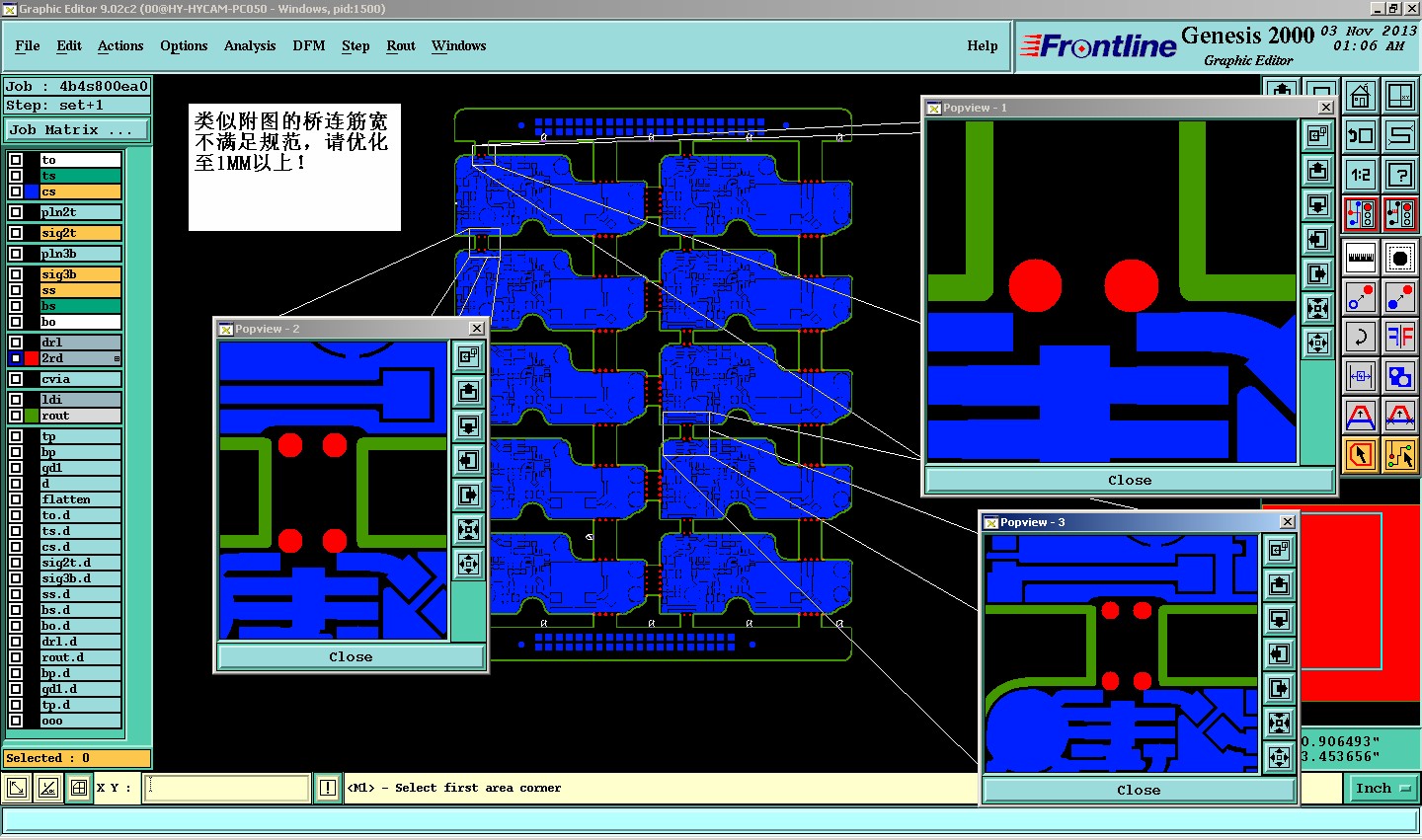
Task: Click Popview 3 pan right icon
Action: coord(1279,688)
